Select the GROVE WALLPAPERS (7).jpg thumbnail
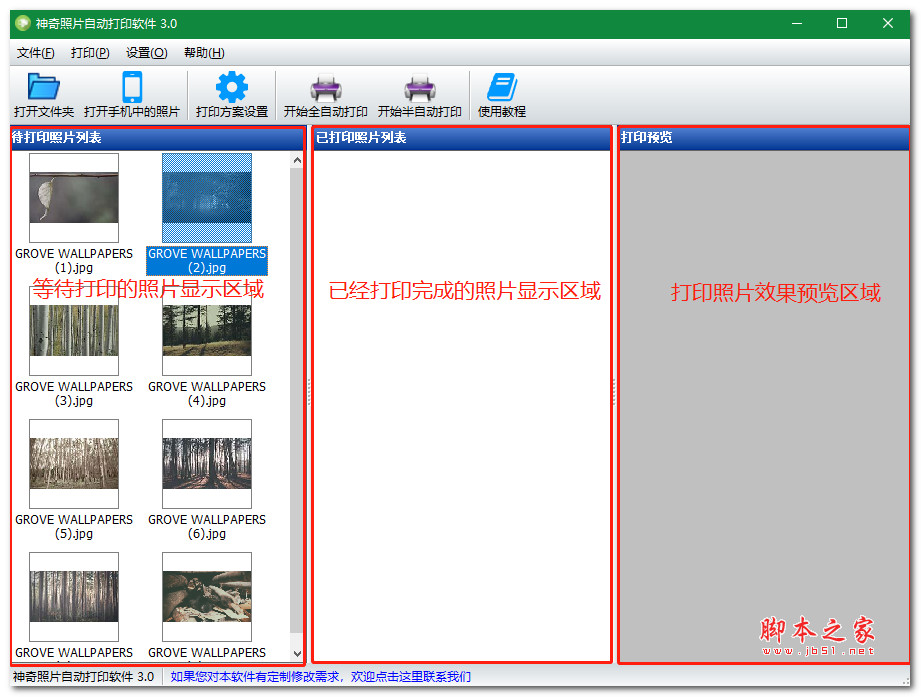This screenshot has width=921, height=697. (x=73, y=596)
